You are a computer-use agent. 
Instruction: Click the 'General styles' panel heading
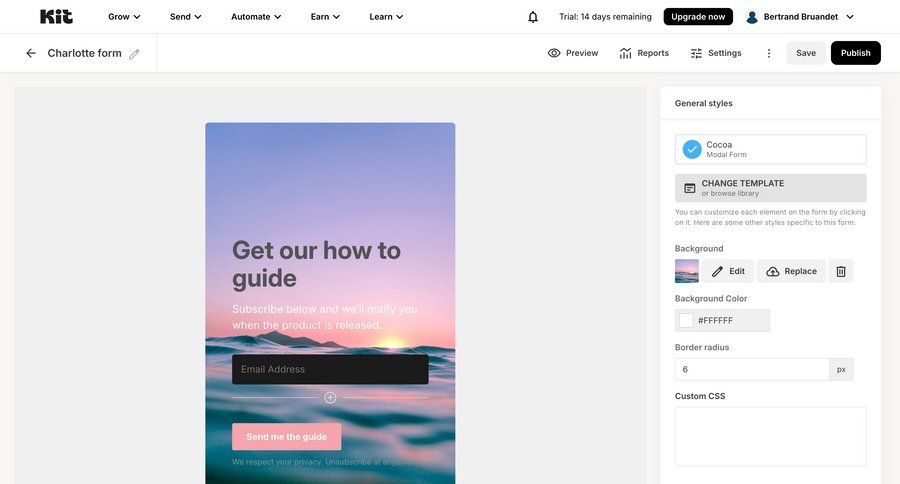tap(704, 103)
